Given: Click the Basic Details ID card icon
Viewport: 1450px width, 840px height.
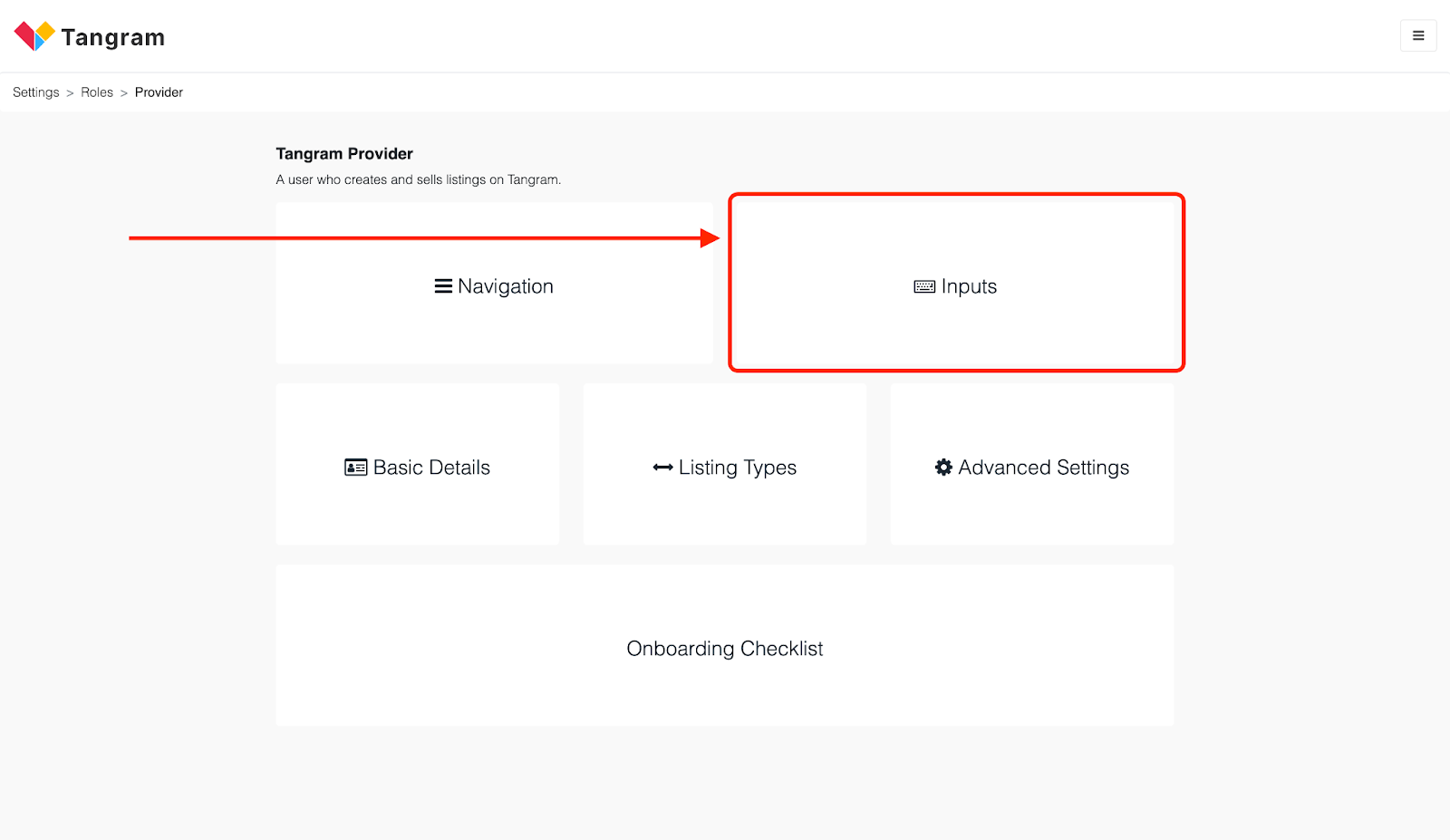Looking at the screenshot, I should click(355, 468).
